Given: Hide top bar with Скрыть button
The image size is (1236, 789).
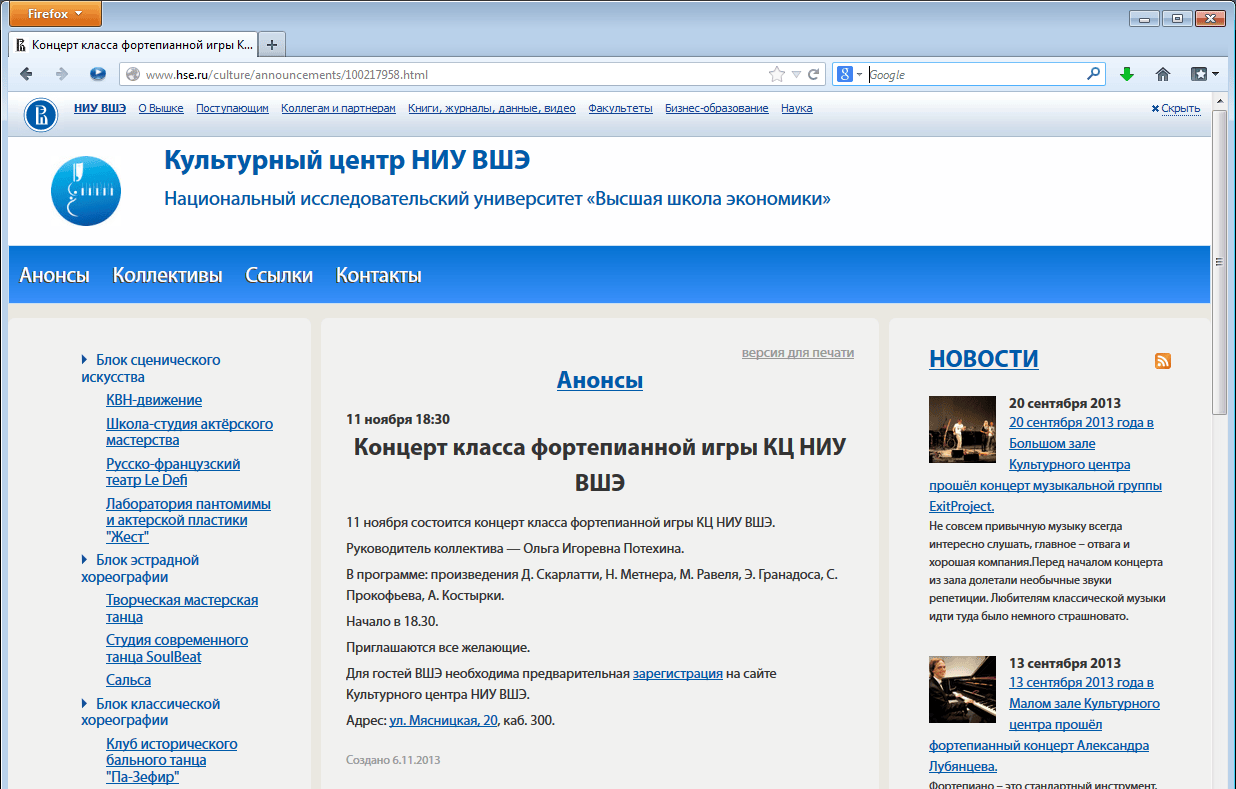Looking at the screenshot, I should (x=1175, y=108).
